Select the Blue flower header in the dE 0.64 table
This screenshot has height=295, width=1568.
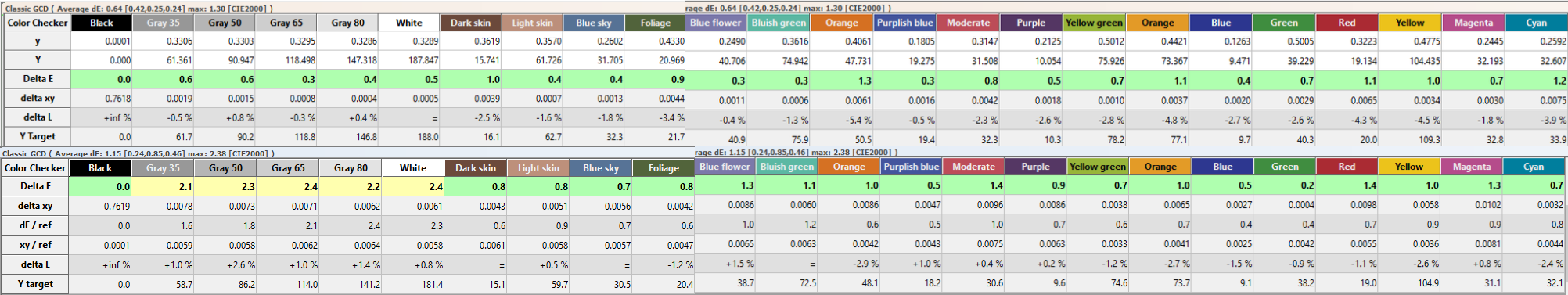click(x=715, y=23)
